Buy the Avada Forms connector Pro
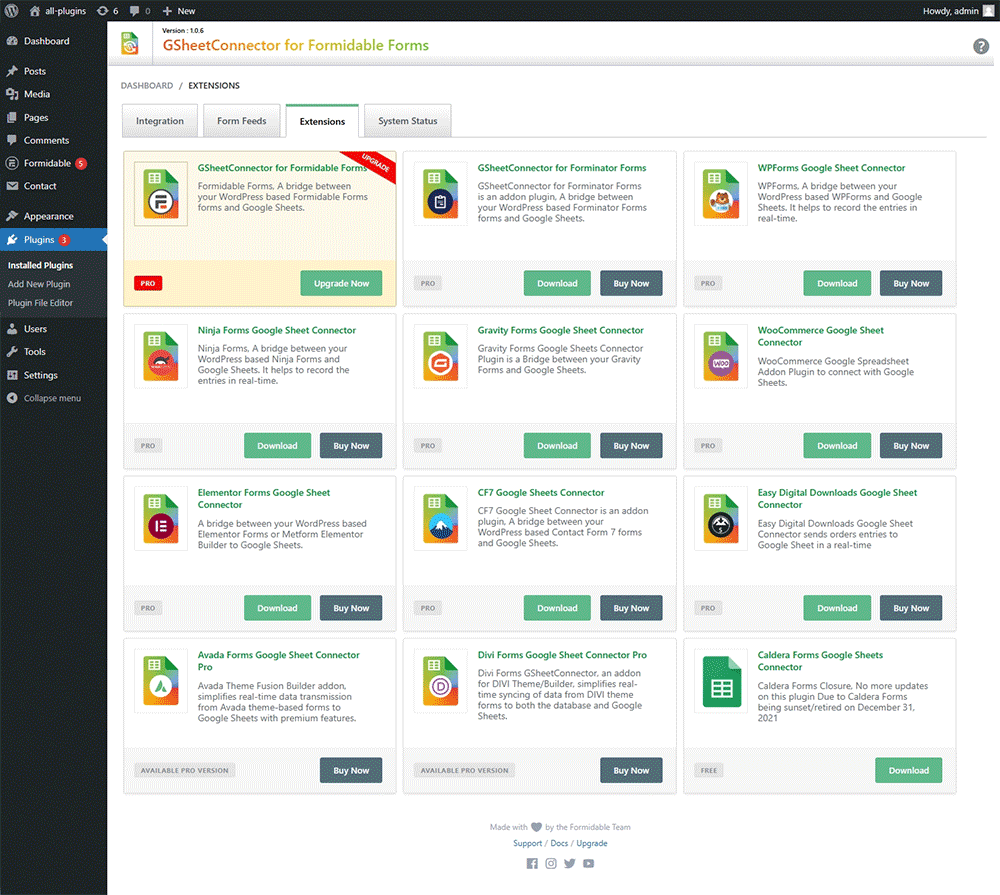1000x895 pixels. [351, 771]
